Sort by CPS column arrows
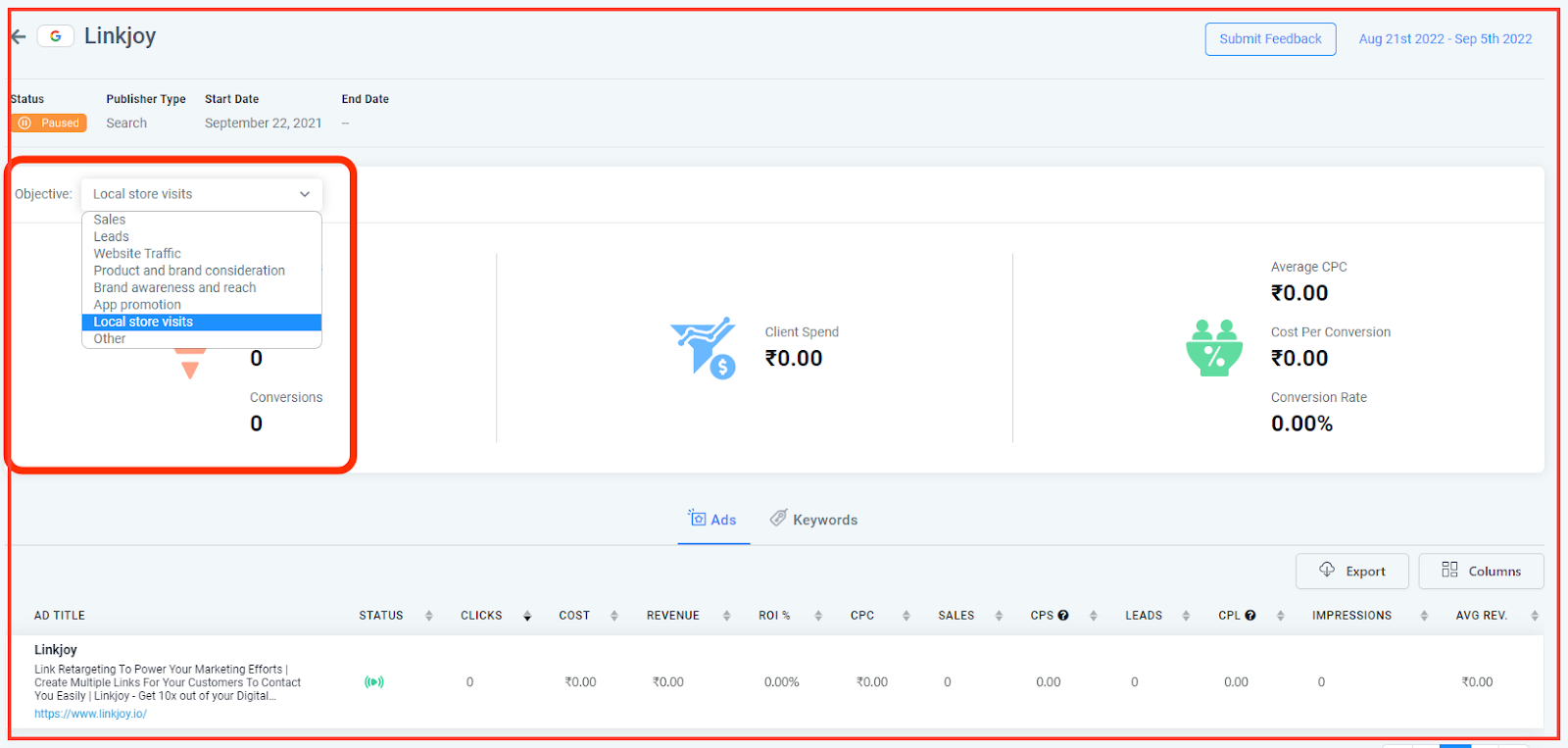 1094,616
